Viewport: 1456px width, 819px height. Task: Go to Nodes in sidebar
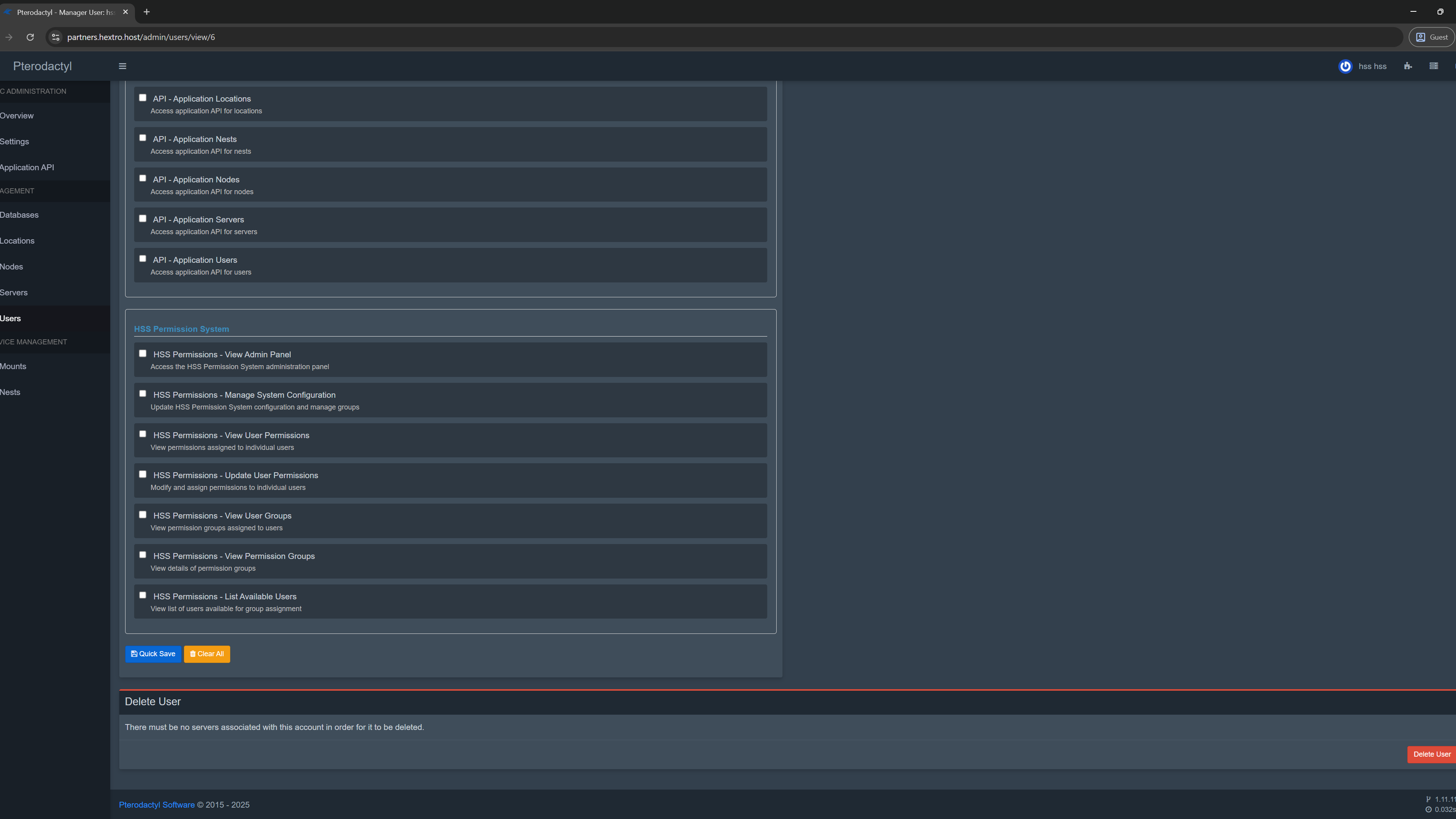tap(12, 267)
